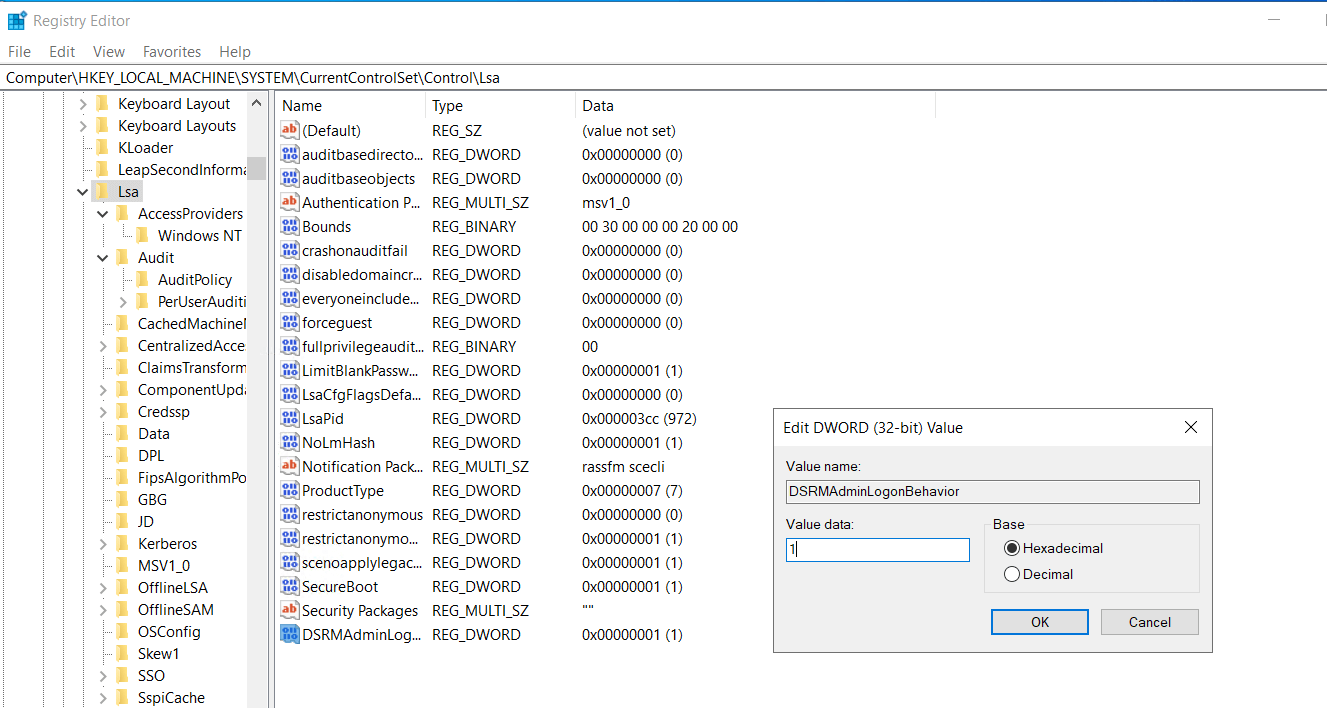Click the crashonauditfail DWORD icon
Screen dimensions: 1327x708
click(290, 250)
